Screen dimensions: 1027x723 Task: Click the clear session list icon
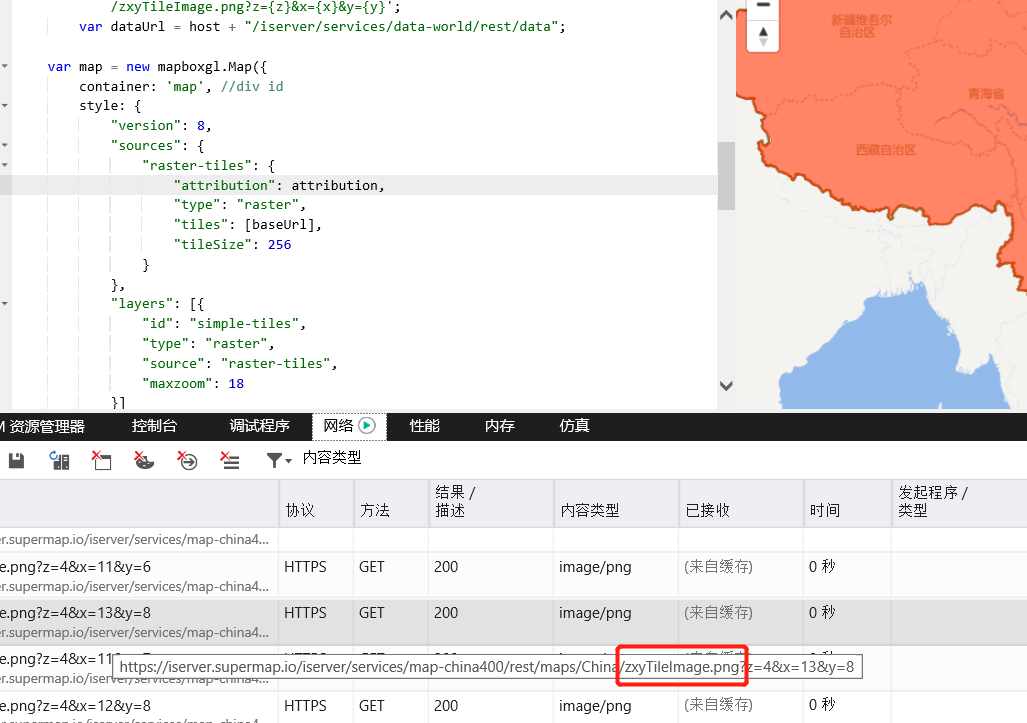tap(230, 460)
